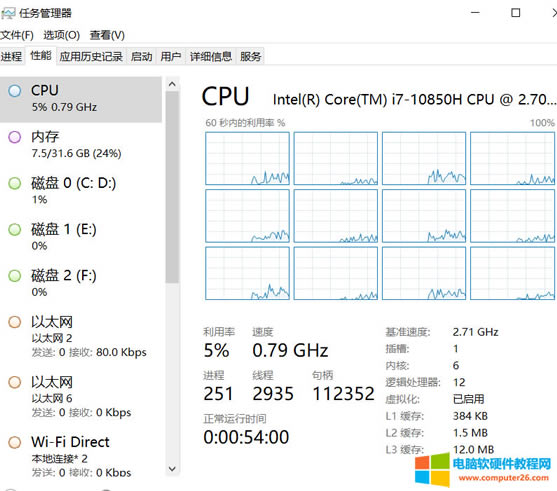Click the Wi-Fi Direct orange circle icon
The image size is (557, 491).
(15, 442)
